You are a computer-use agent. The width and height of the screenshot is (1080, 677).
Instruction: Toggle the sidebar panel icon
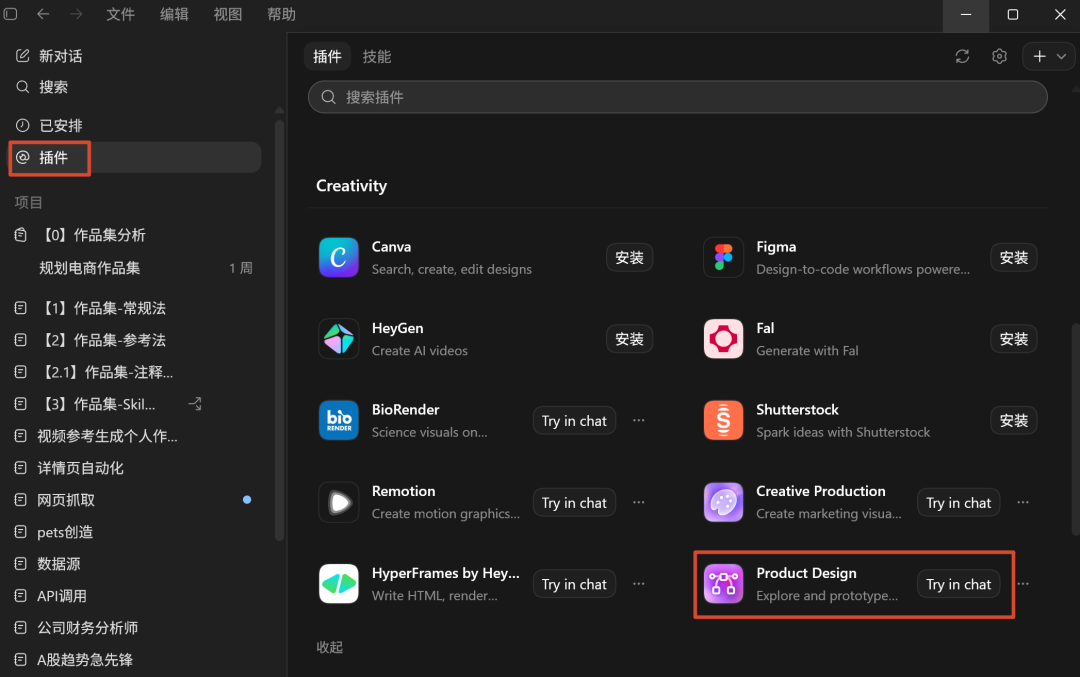click(x=10, y=14)
